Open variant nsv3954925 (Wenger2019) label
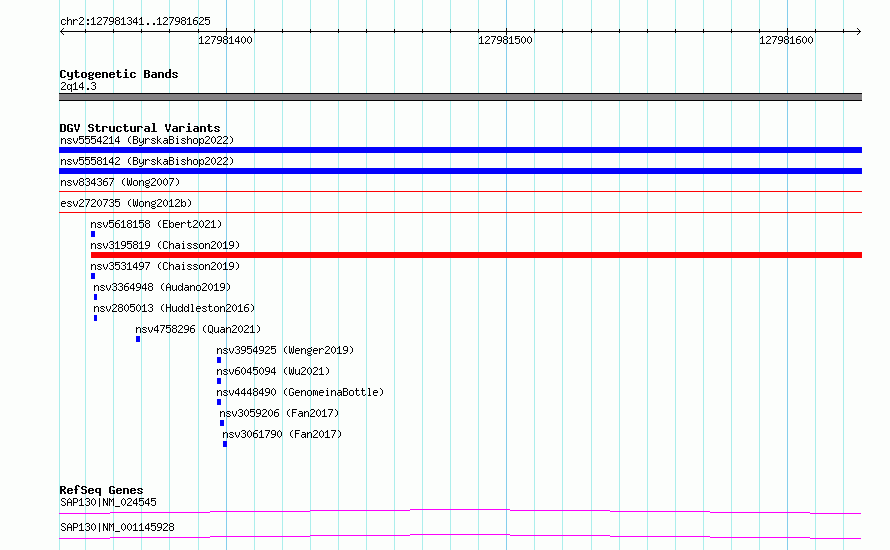890x550 pixels. point(285,350)
